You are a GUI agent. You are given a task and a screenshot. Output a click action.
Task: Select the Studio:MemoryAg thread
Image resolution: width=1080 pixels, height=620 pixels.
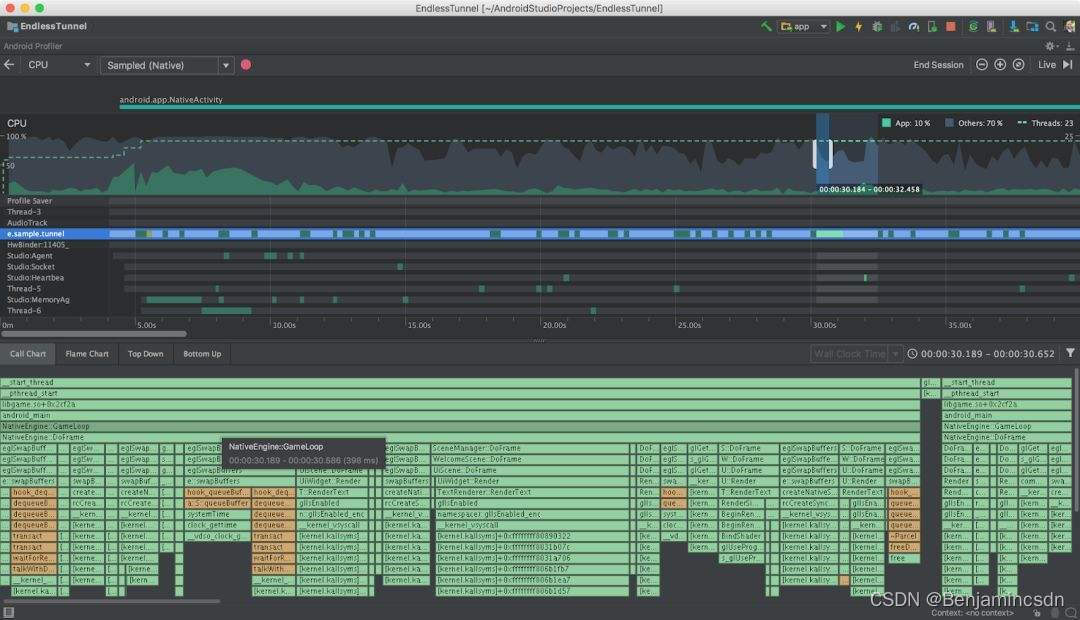click(x=540, y=300)
